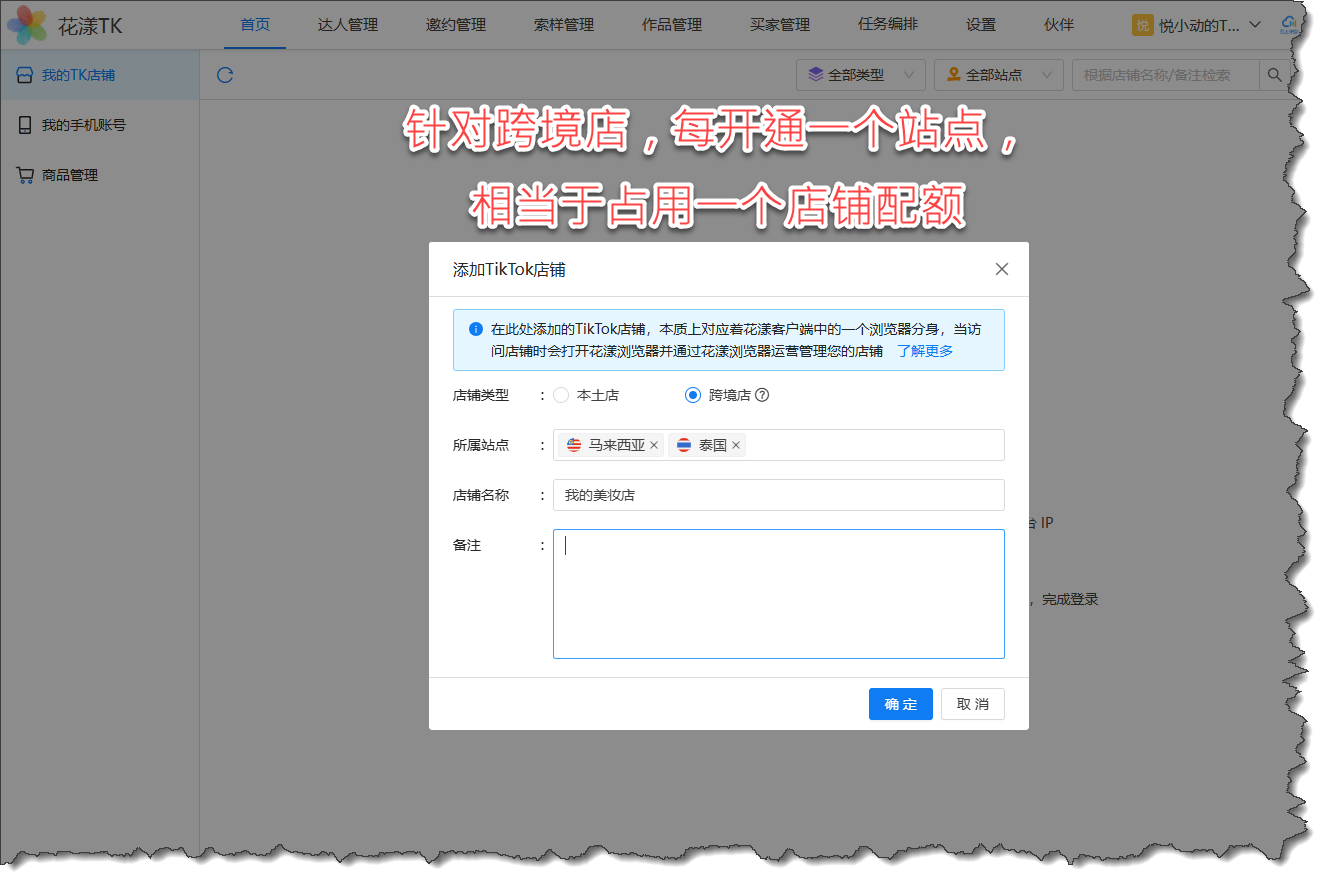Close the 添加TikTok店铺 dialog
1330x887 pixels.
click(x=1002, y=269)
